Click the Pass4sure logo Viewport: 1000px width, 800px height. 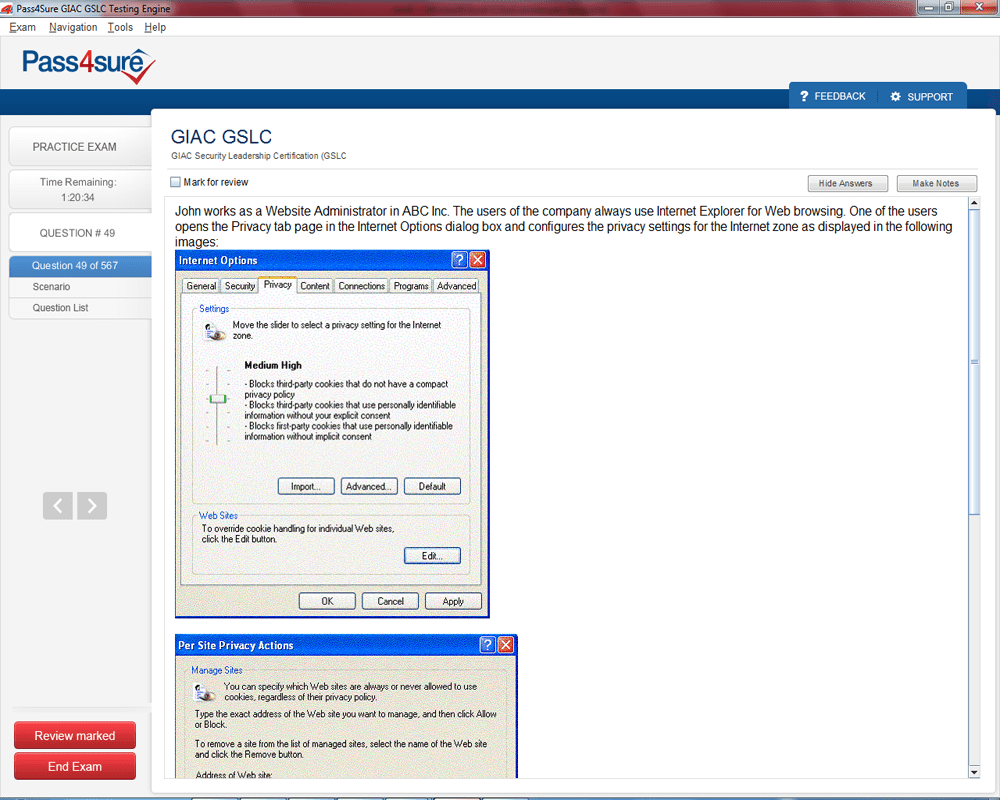[89, 65]
